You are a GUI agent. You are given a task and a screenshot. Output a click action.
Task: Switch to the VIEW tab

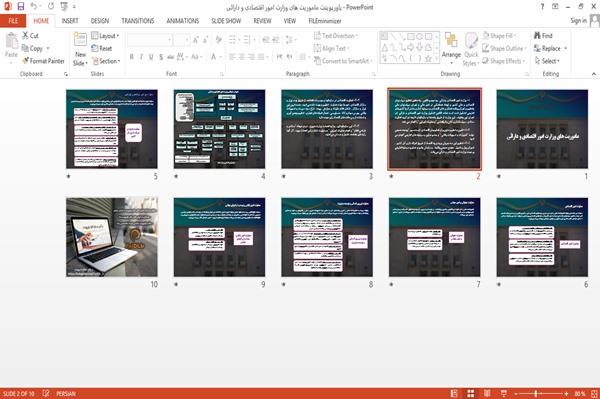point(290,21)
